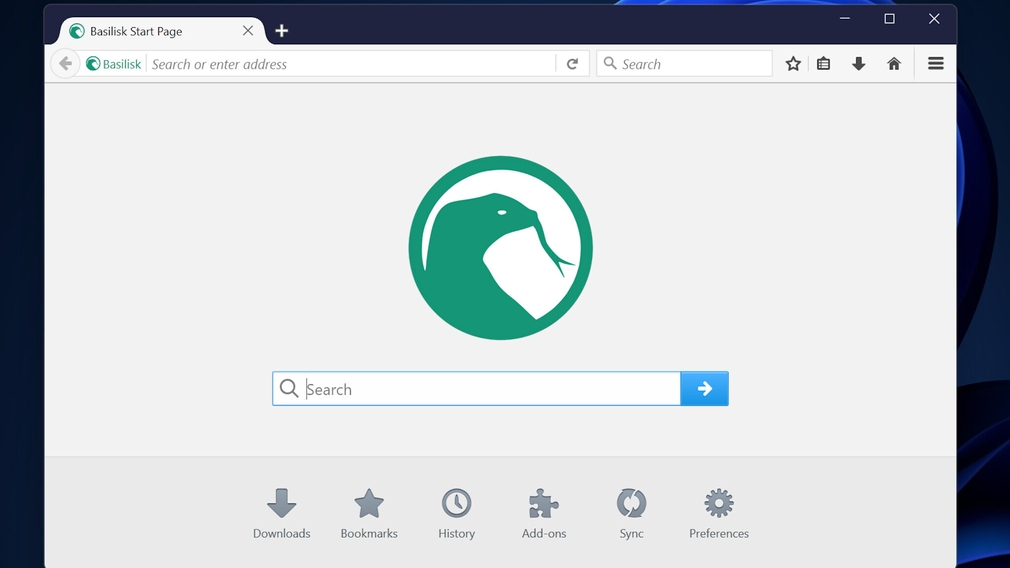Click the Basilisk site identity icon

point(93,64)
